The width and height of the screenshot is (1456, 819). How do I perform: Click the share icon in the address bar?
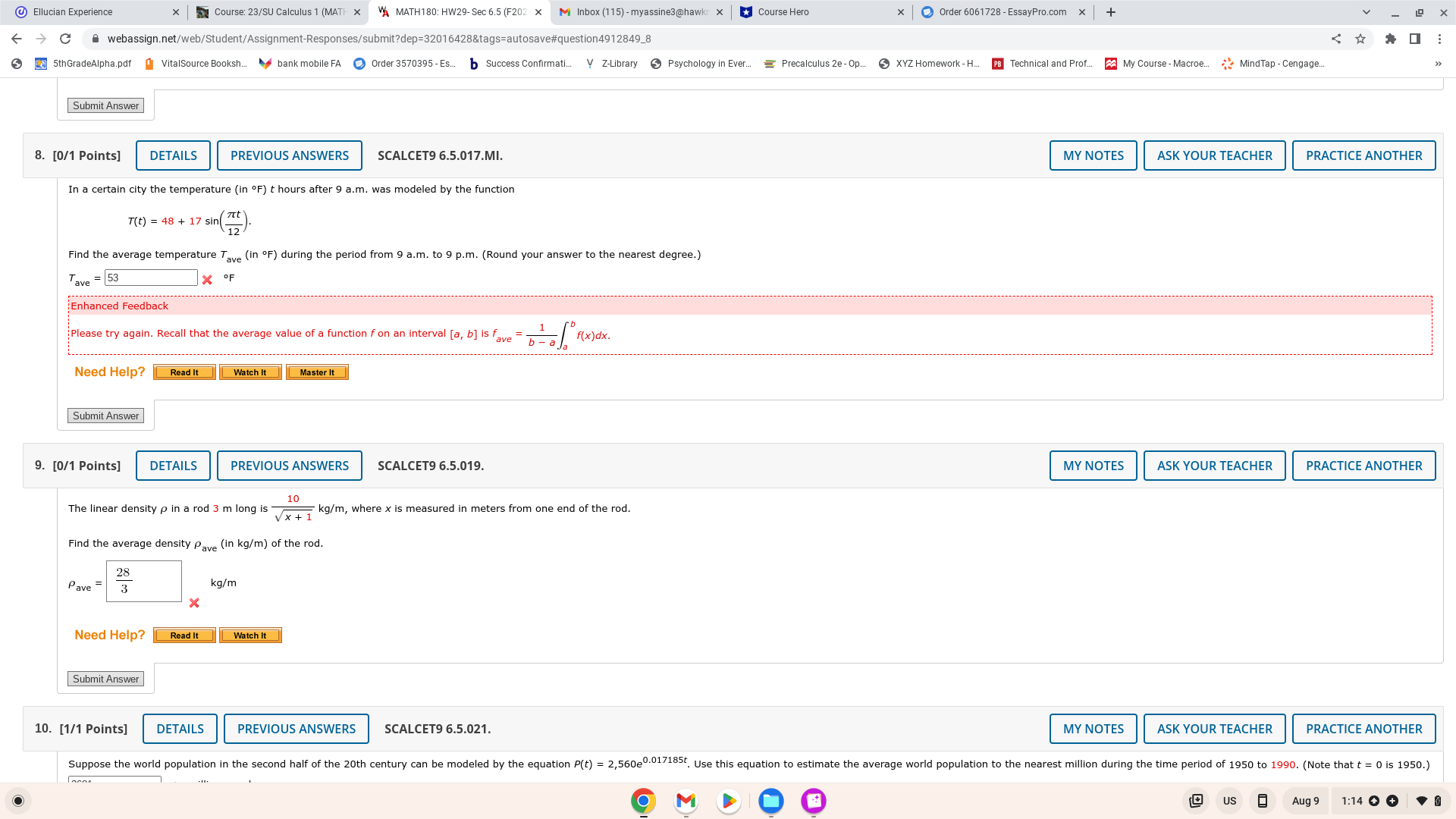point(1335,39)
